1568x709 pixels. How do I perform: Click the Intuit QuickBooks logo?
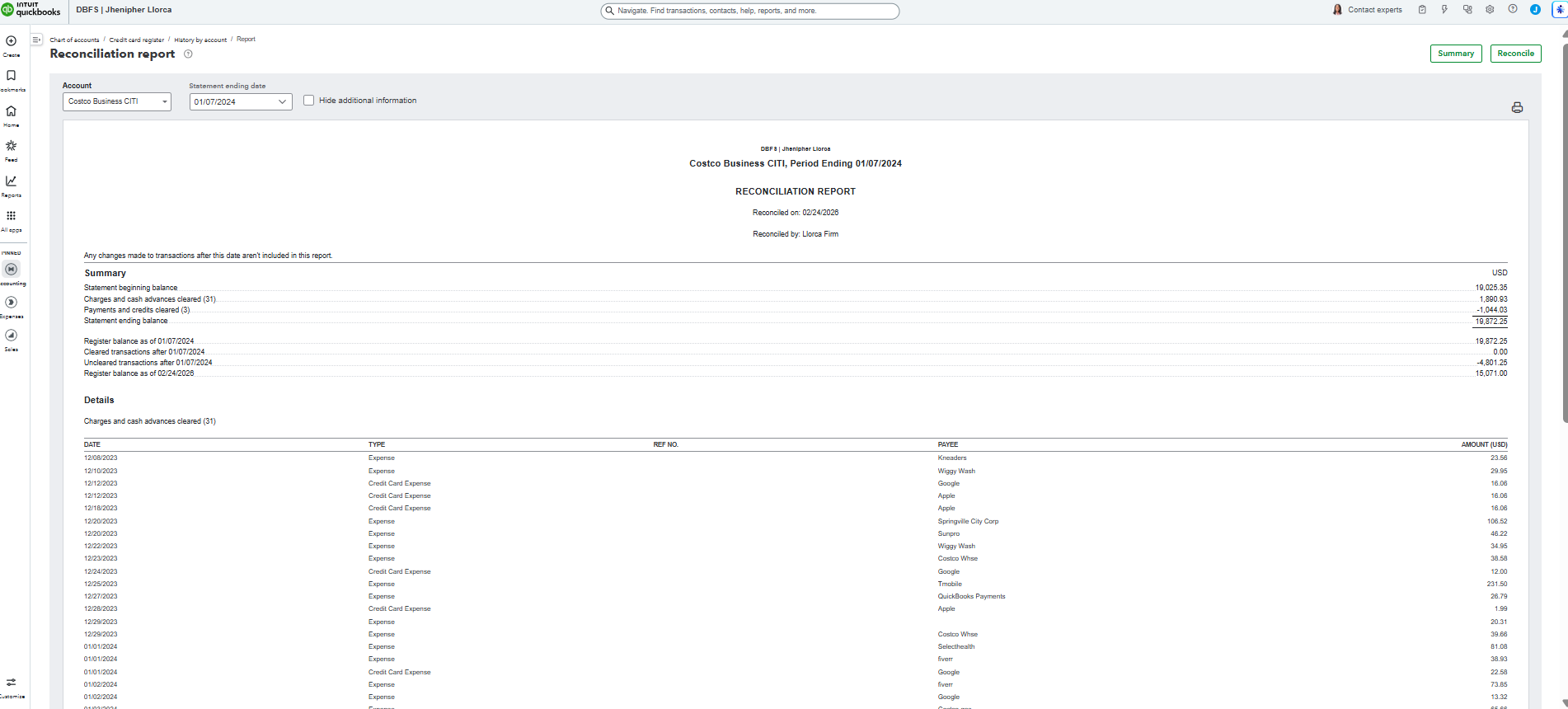[31, 10]
